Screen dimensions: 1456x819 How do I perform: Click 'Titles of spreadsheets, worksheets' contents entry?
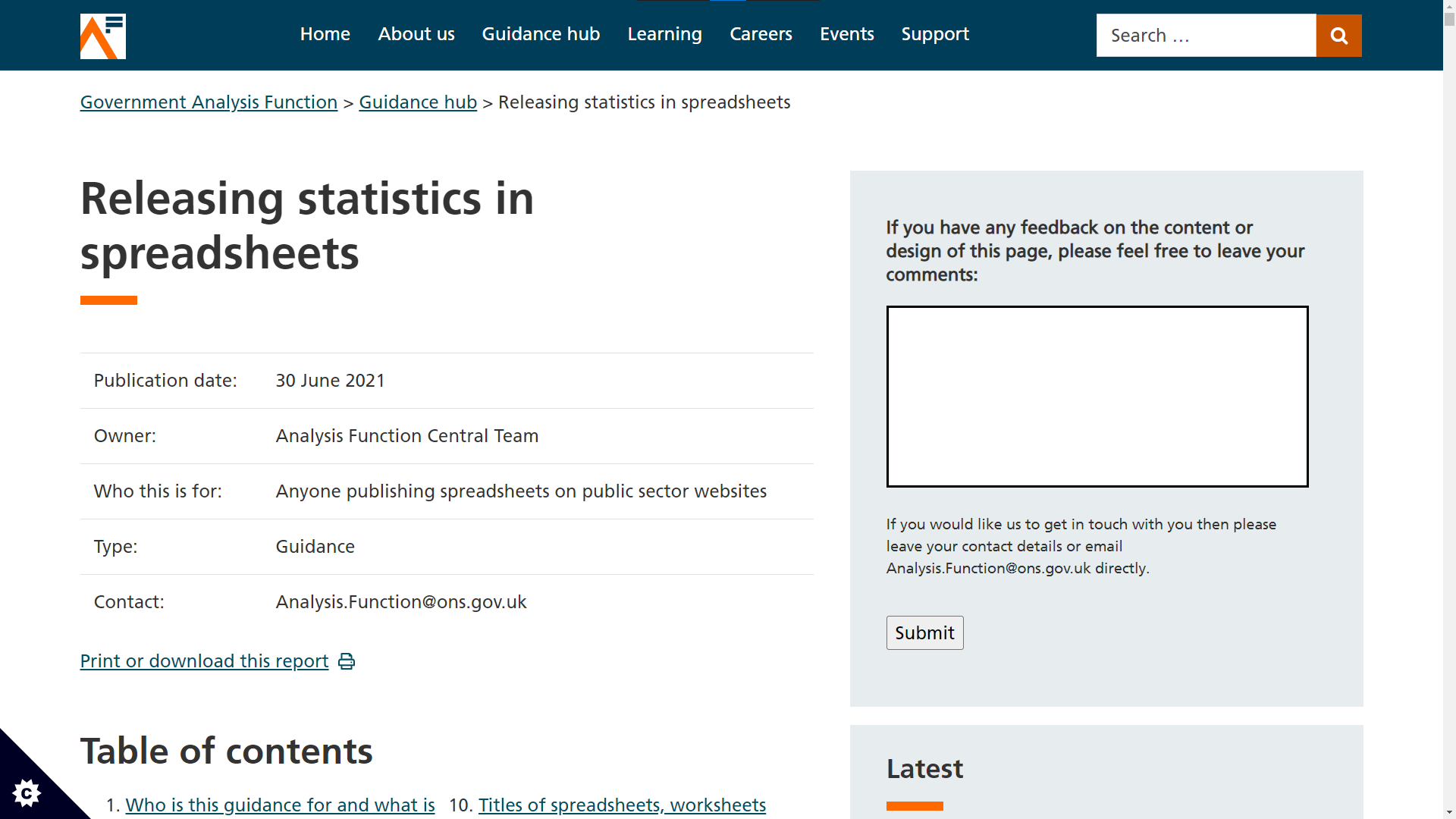pos(622,805)
